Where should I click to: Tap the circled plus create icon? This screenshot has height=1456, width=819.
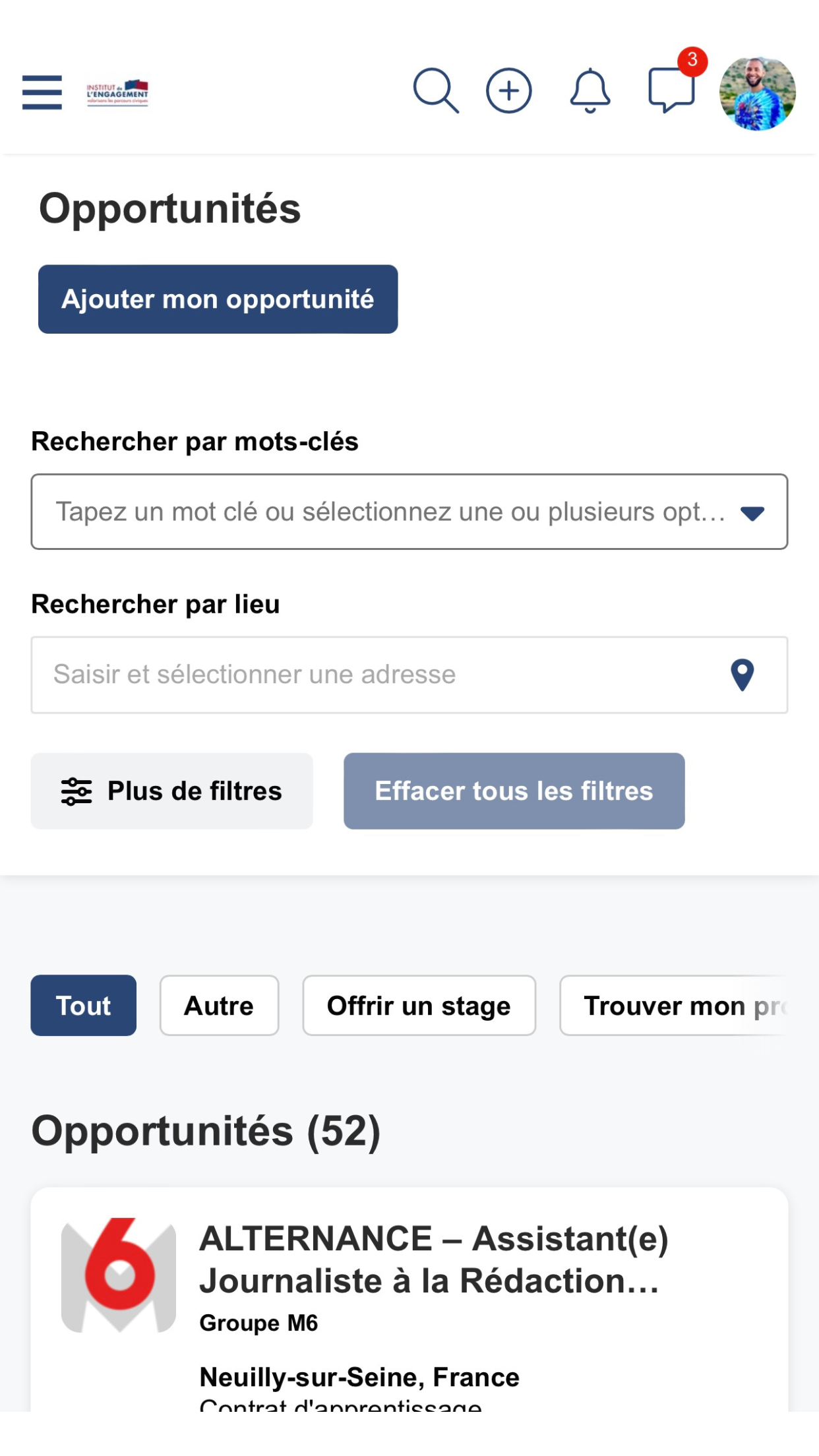point(508,91)
